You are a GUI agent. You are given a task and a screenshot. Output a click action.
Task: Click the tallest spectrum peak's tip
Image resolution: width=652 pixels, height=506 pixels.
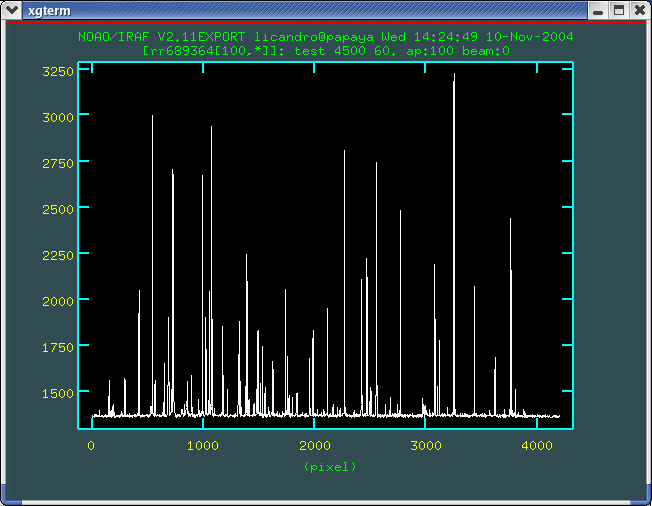click(454, 75)
